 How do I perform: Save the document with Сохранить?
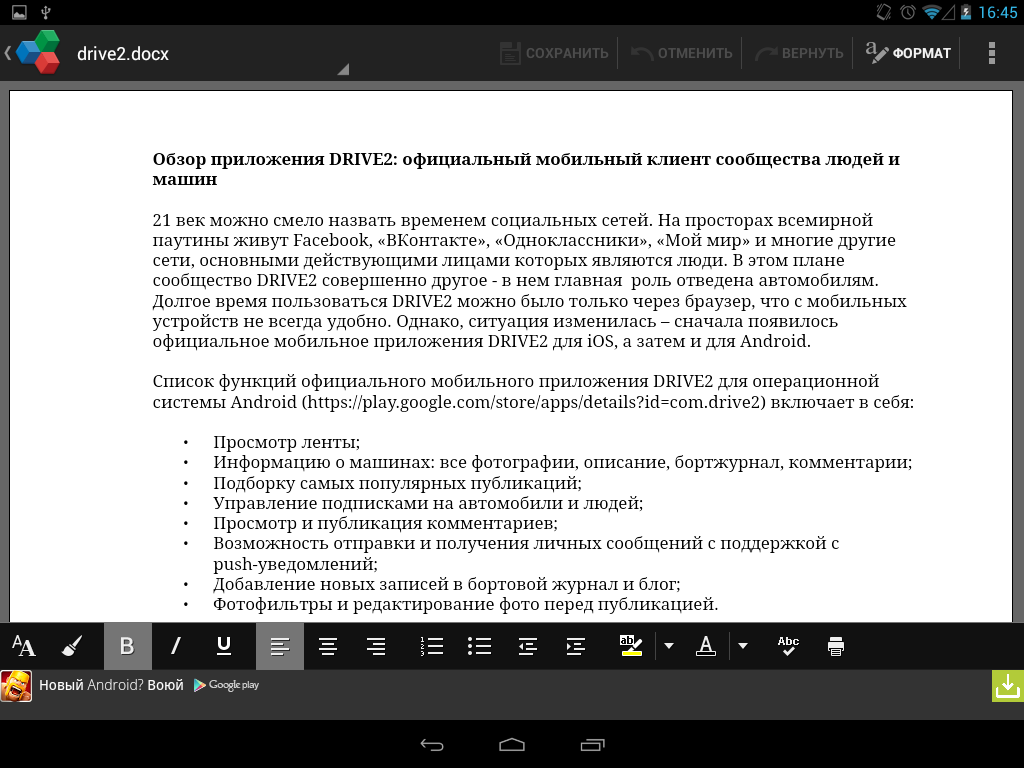click(x=554, y=54)
